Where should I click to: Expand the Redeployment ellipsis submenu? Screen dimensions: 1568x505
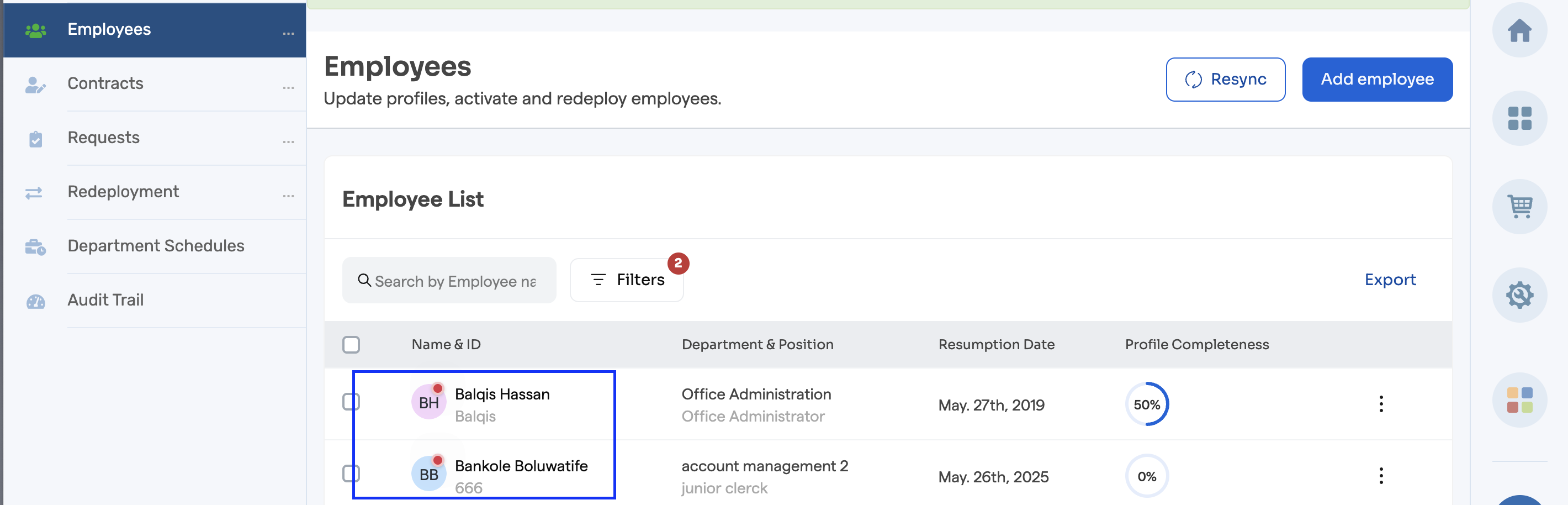[x=289, y=196]
